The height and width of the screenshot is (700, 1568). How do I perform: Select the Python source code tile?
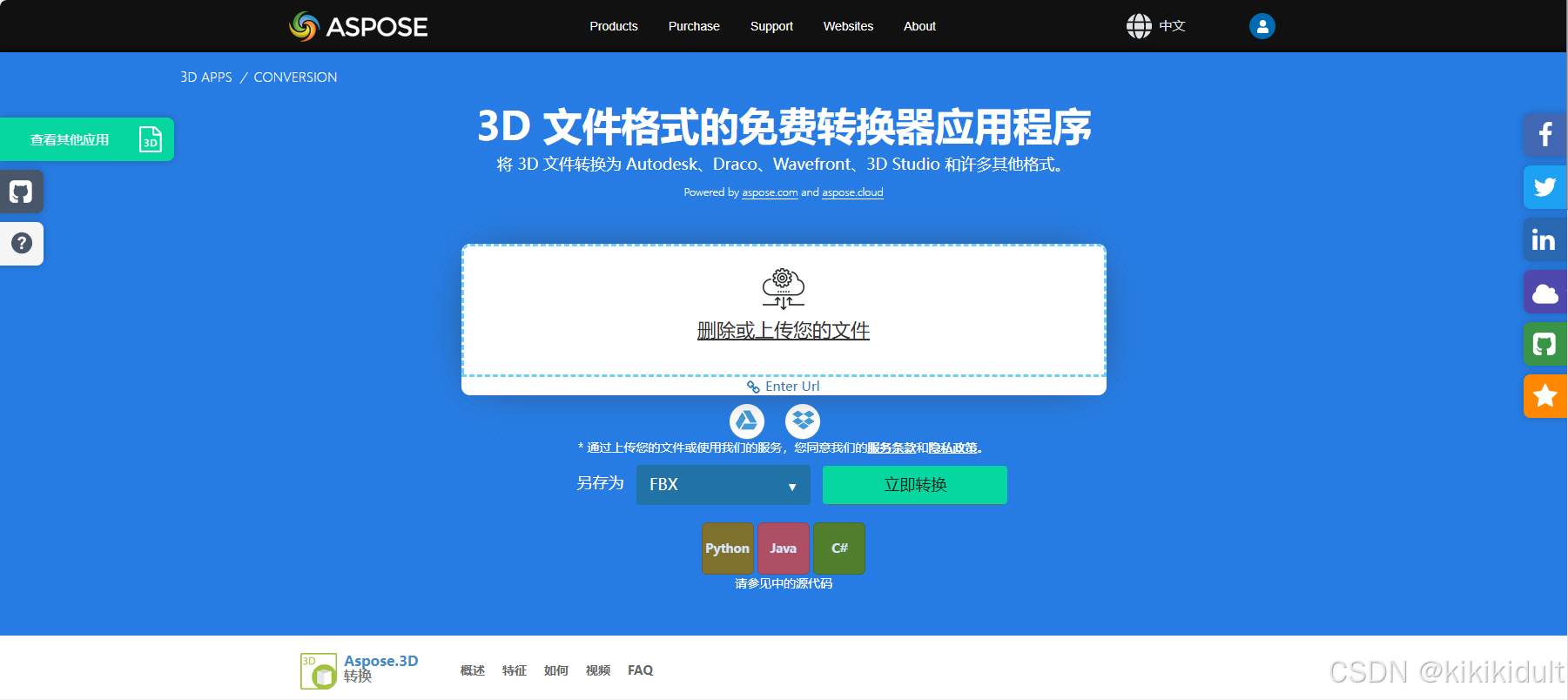tap(728, 549)
